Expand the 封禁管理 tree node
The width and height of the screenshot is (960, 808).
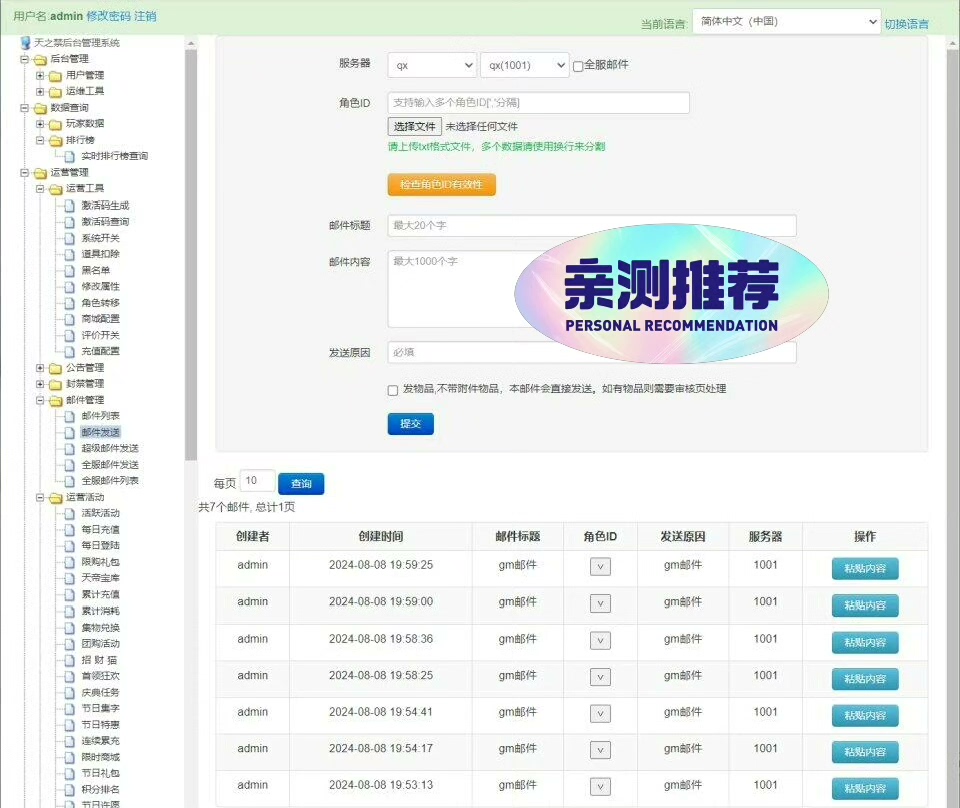point(40,384)
